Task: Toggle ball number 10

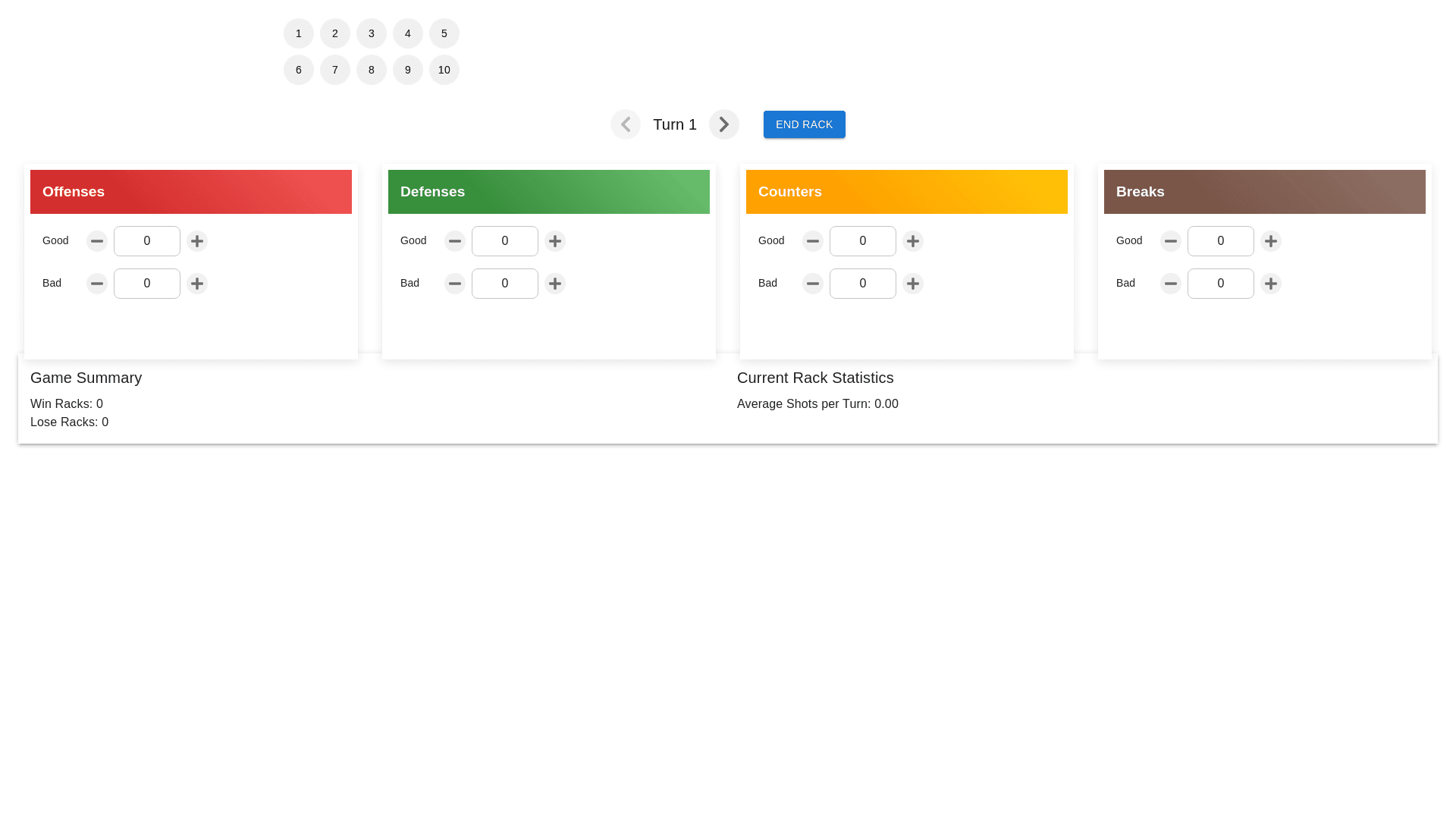Action: [x=444, y=70]
